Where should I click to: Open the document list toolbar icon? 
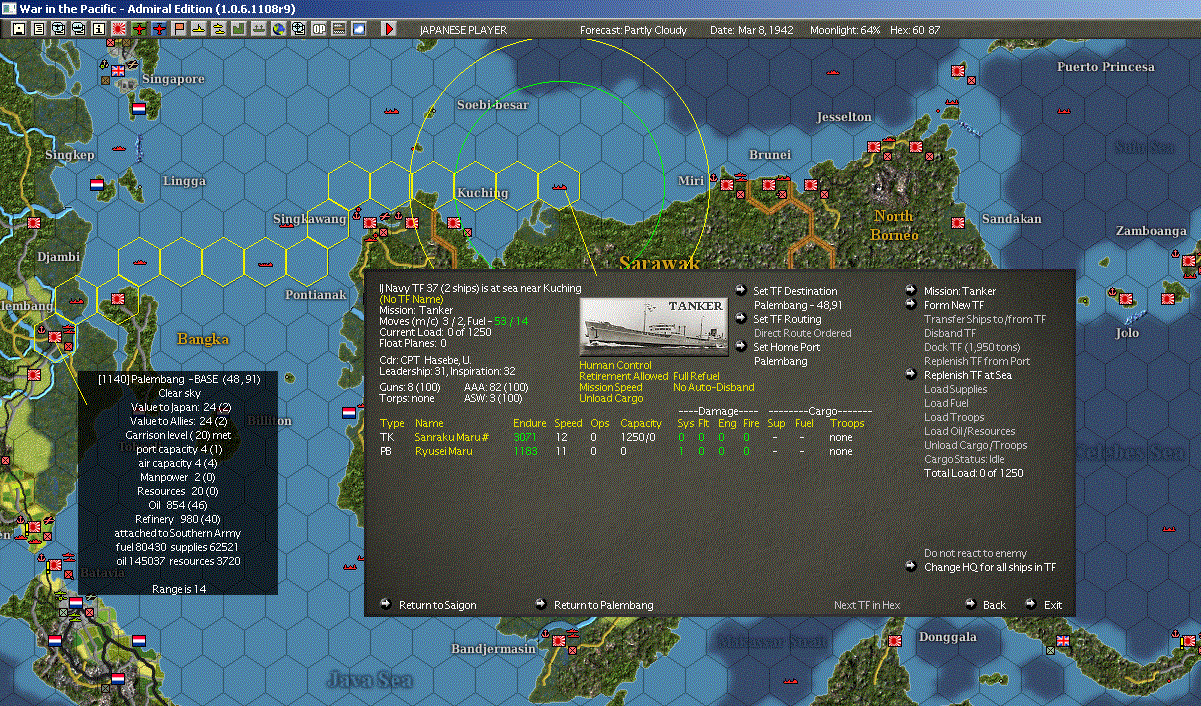point(39,29)
